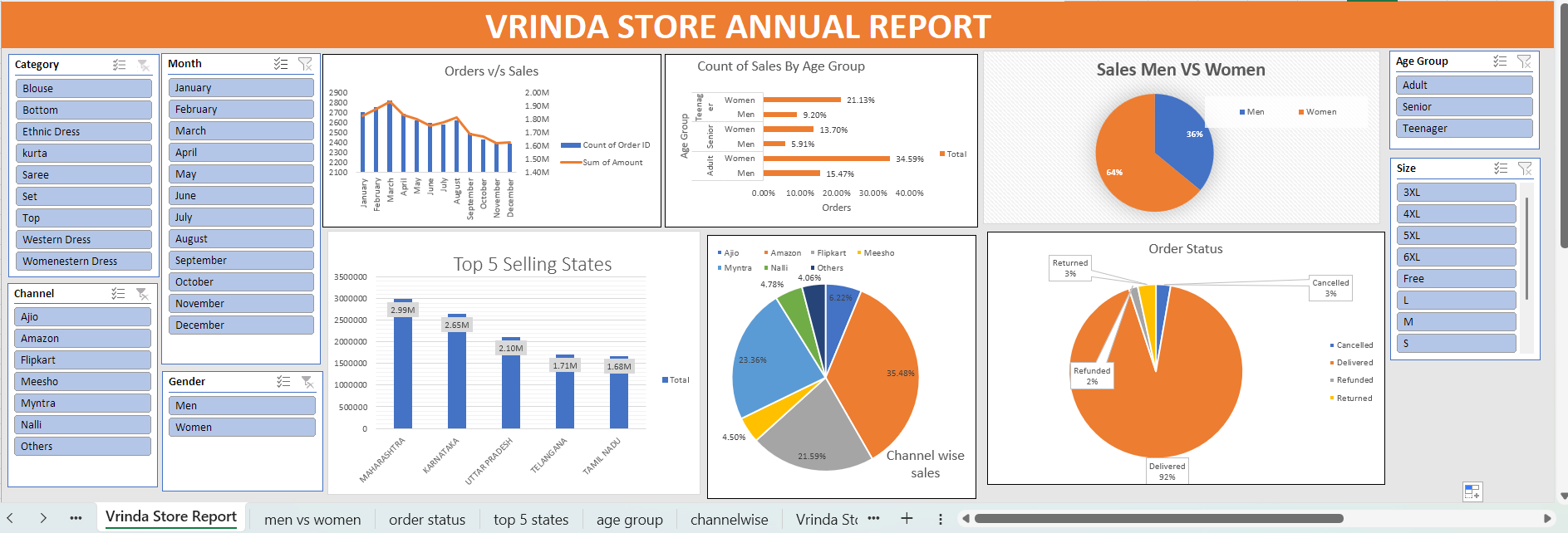Toggle multi-select on Size slicer
This screenshot has height=533, width=1568.
click(x=1501, y=169)
